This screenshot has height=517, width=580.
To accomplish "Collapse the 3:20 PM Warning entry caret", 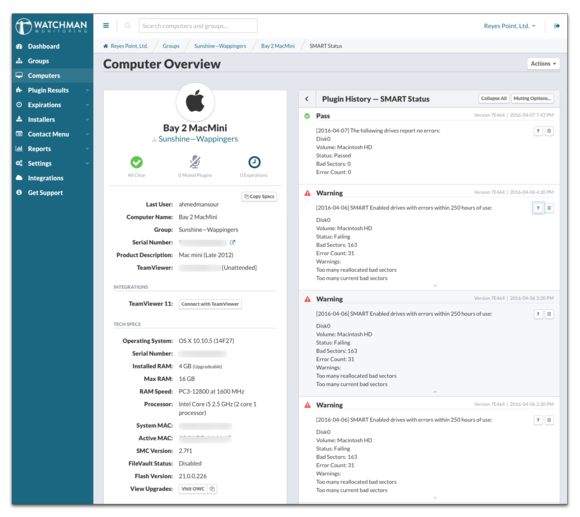I will 435,392.
